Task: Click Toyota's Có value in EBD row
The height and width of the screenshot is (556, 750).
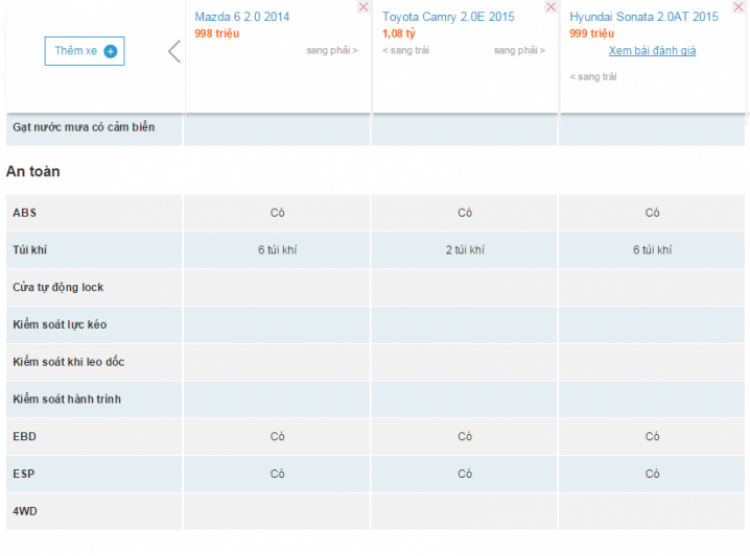Action: click(x=465, y=436)
